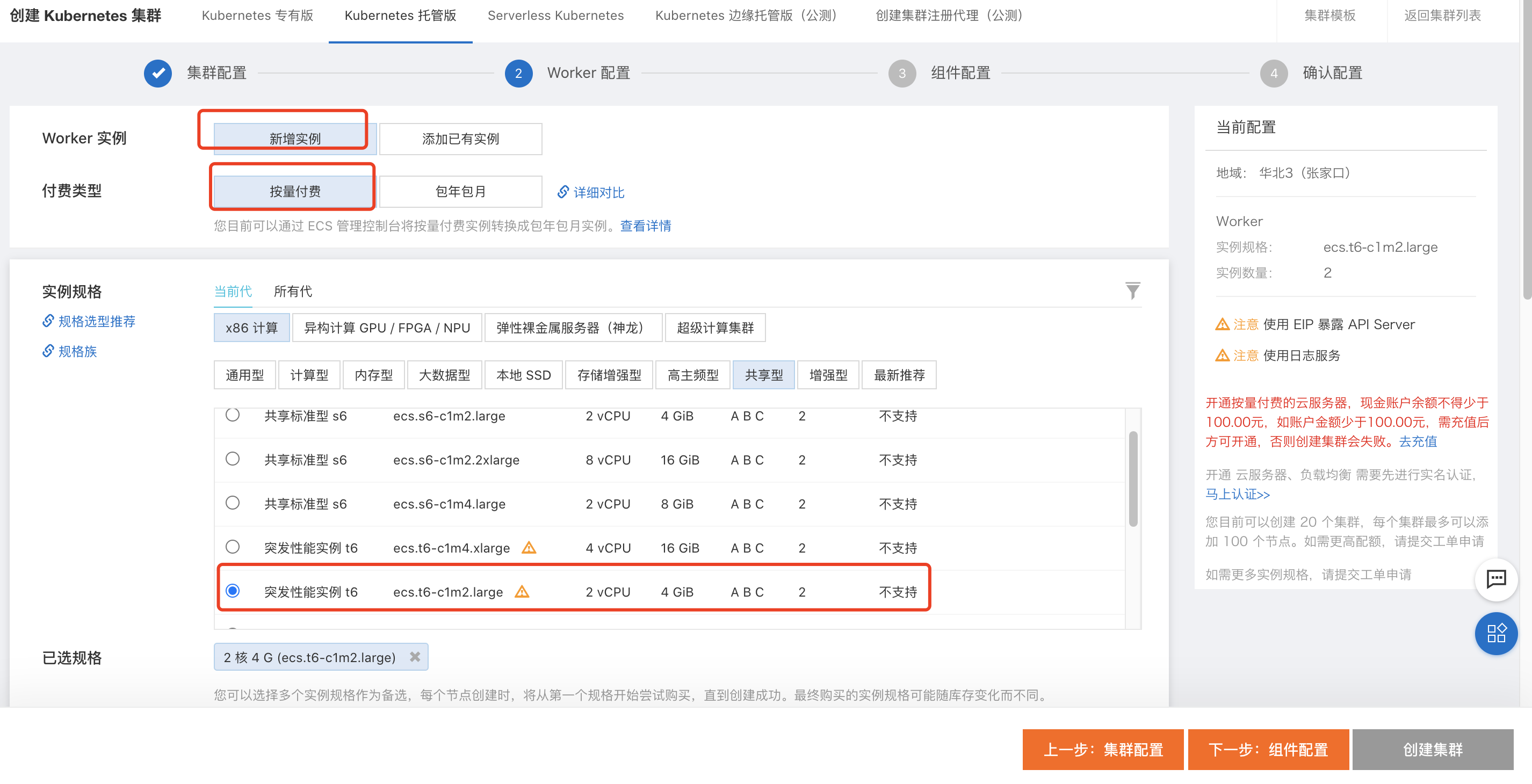Switch to 当前代 generation tab
Viewport: 1532px width, 784px height.
233,291
